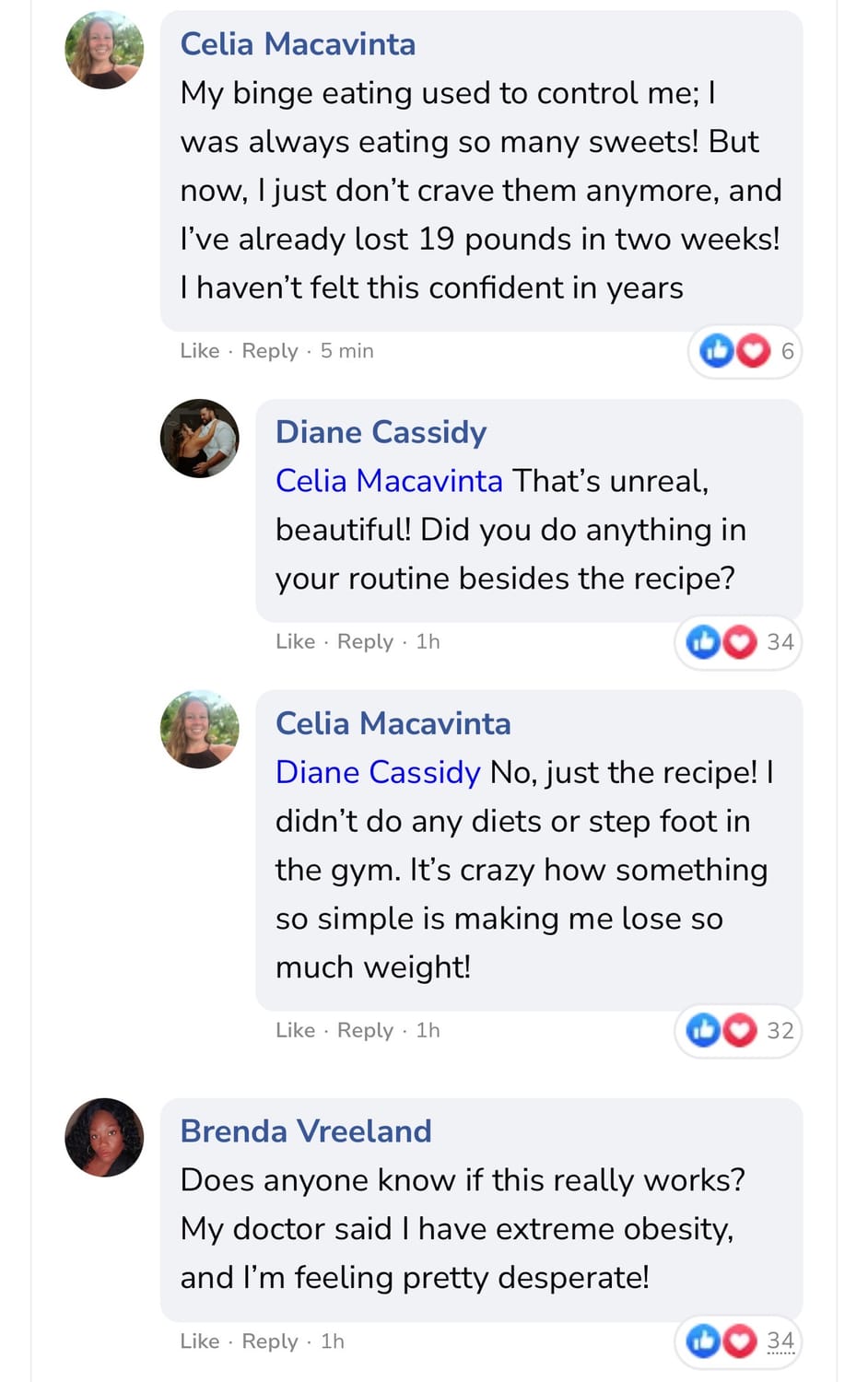Reply to Celia's 5 min old comment

point(269,351)
